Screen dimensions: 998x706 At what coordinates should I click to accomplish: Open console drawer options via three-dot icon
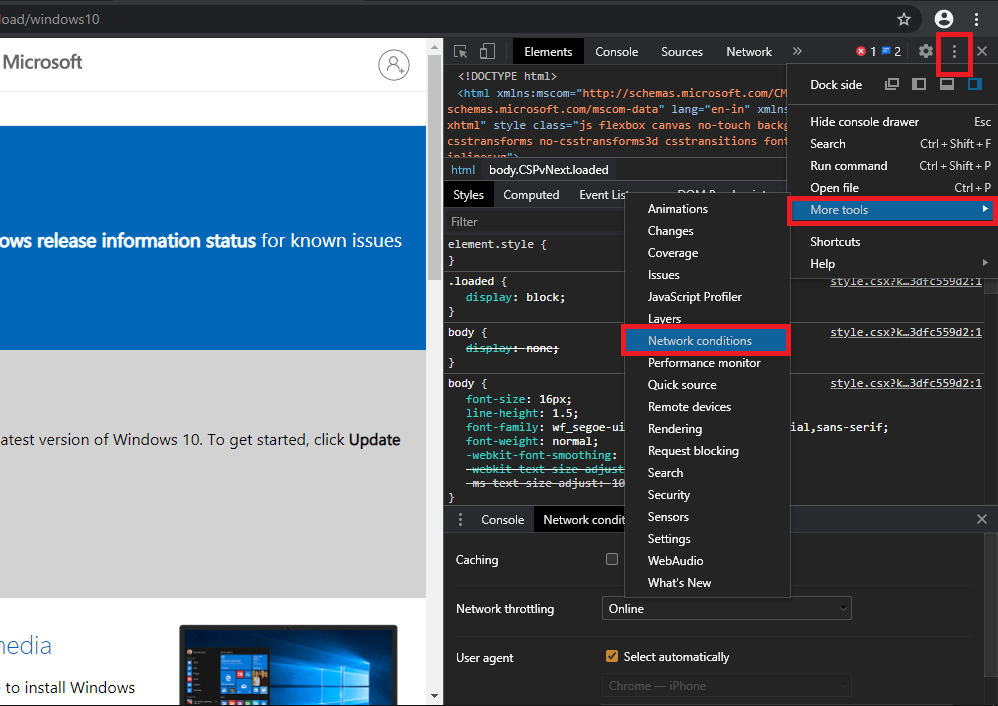pos(460,519)
